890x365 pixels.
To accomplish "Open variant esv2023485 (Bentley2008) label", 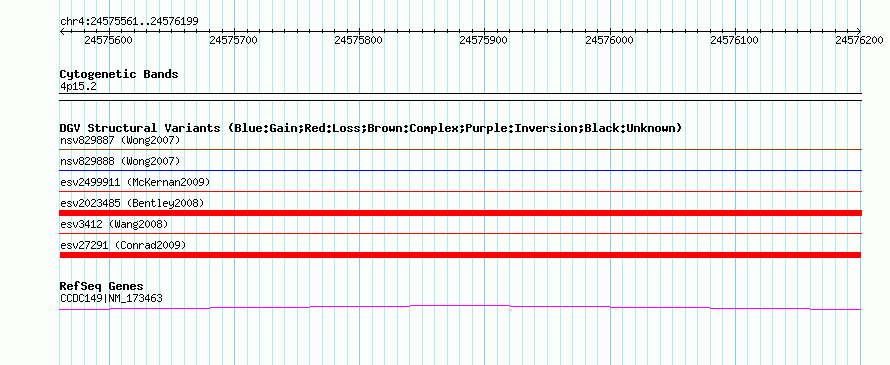I will (132, 203).
